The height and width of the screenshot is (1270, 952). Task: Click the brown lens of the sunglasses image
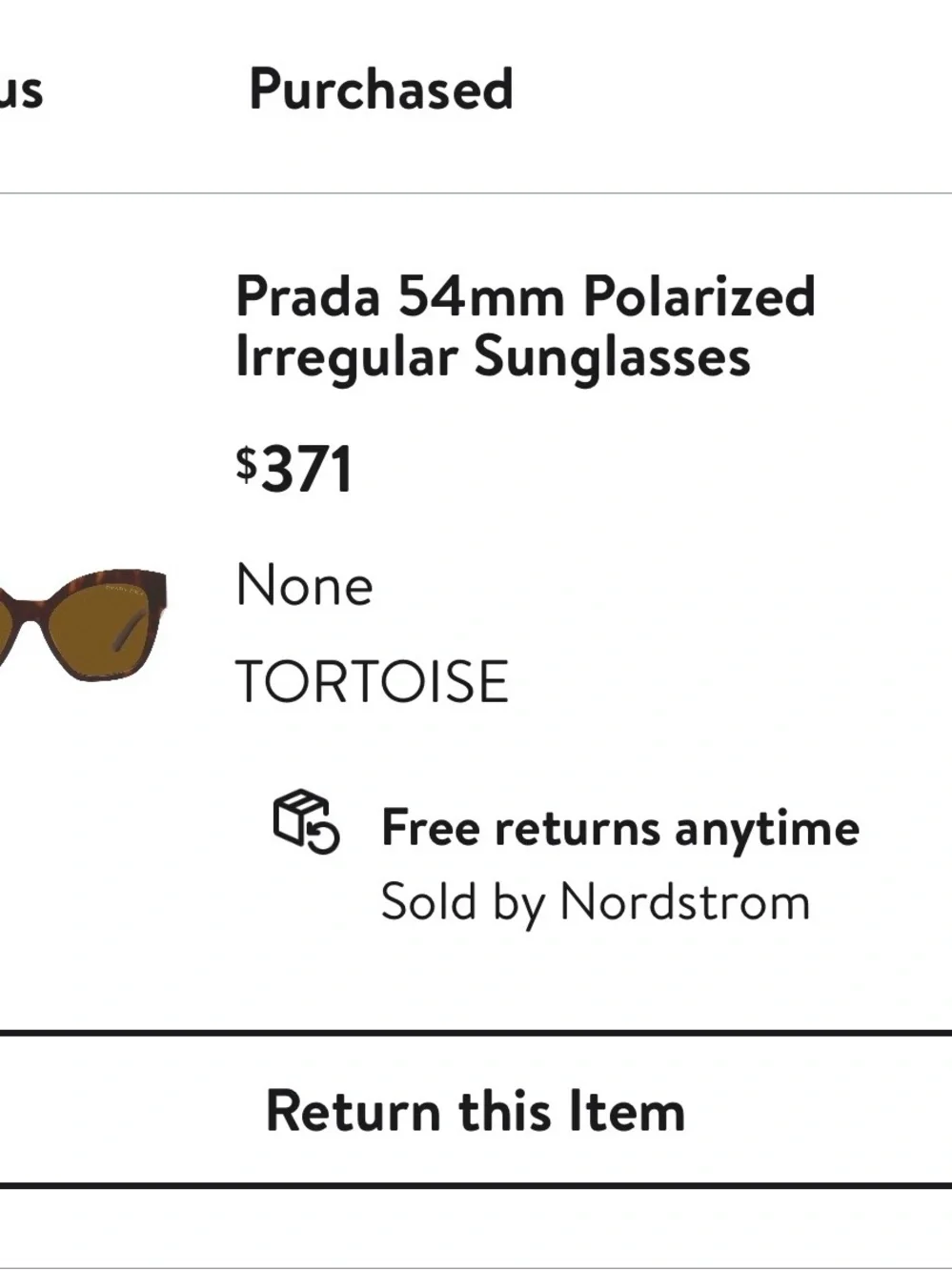[92, 626]
